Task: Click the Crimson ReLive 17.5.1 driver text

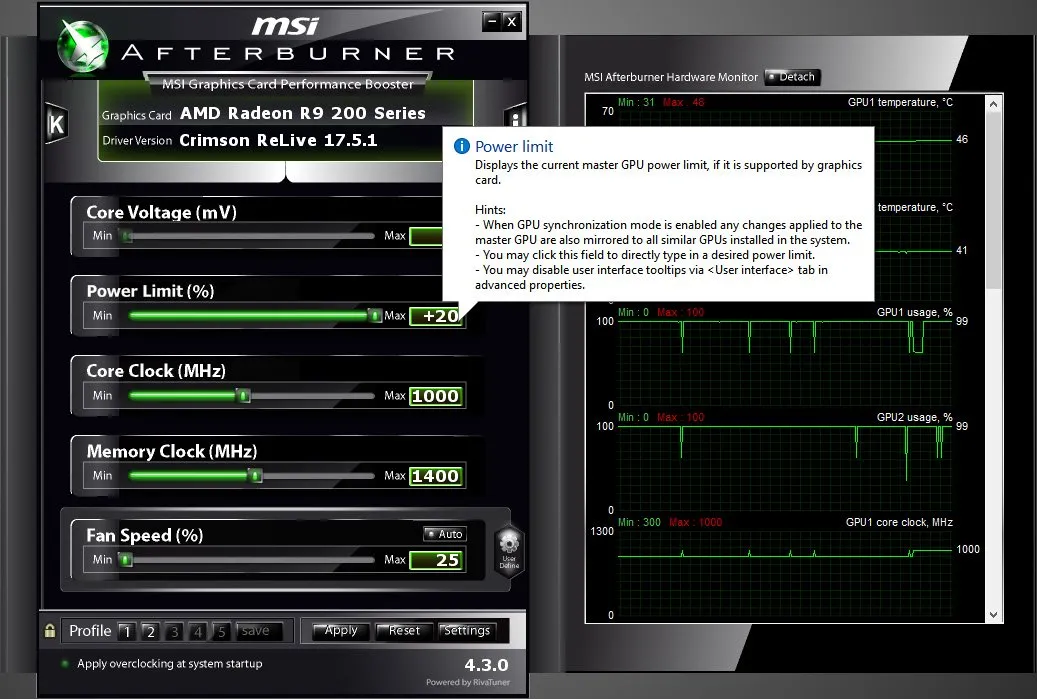Action: coord(278,140)
